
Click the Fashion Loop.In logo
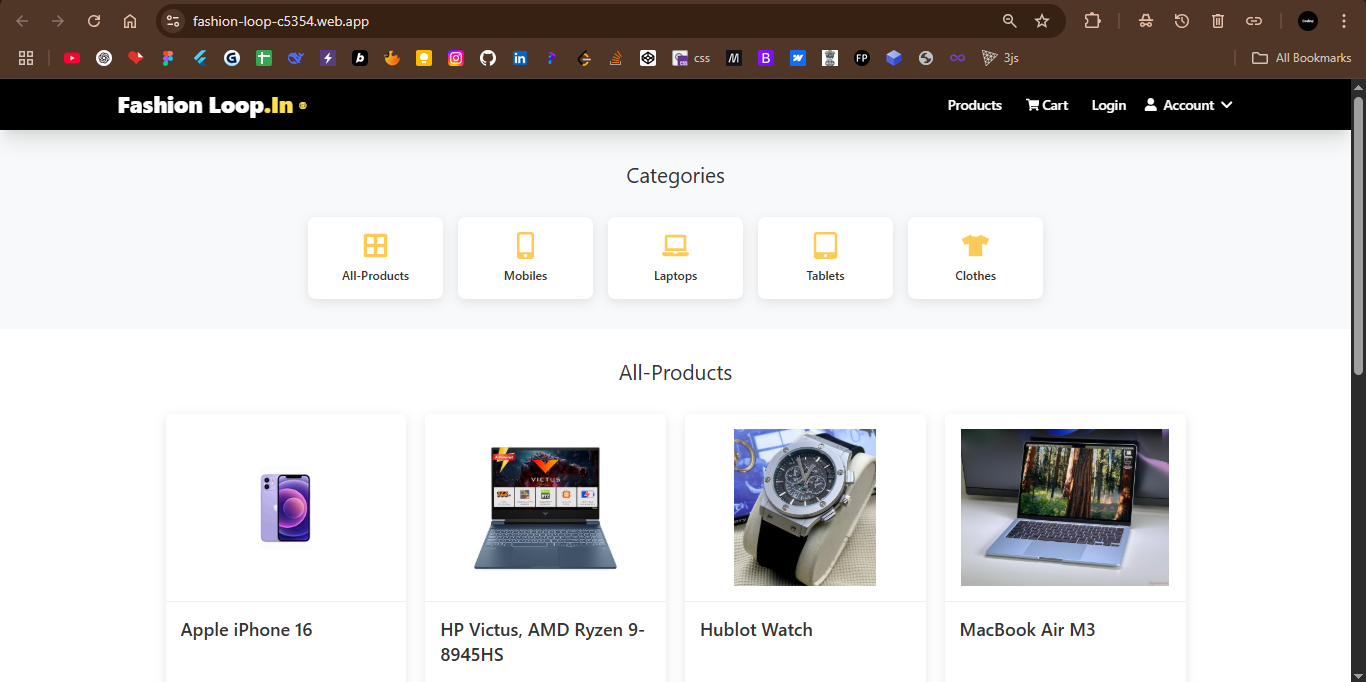coord(212,105)
